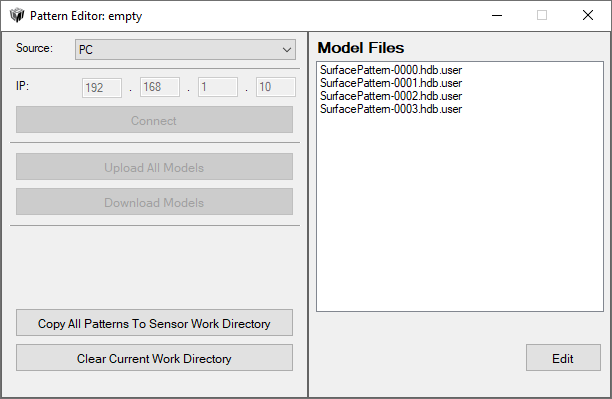Open the Source dropdown arrow
The width and height of the screenshot is (612, 399).
pos(287,50)
